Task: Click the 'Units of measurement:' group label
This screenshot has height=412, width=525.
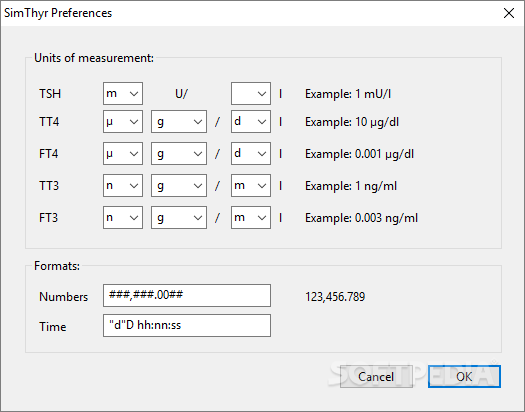Action: click(x=94, y=58)
